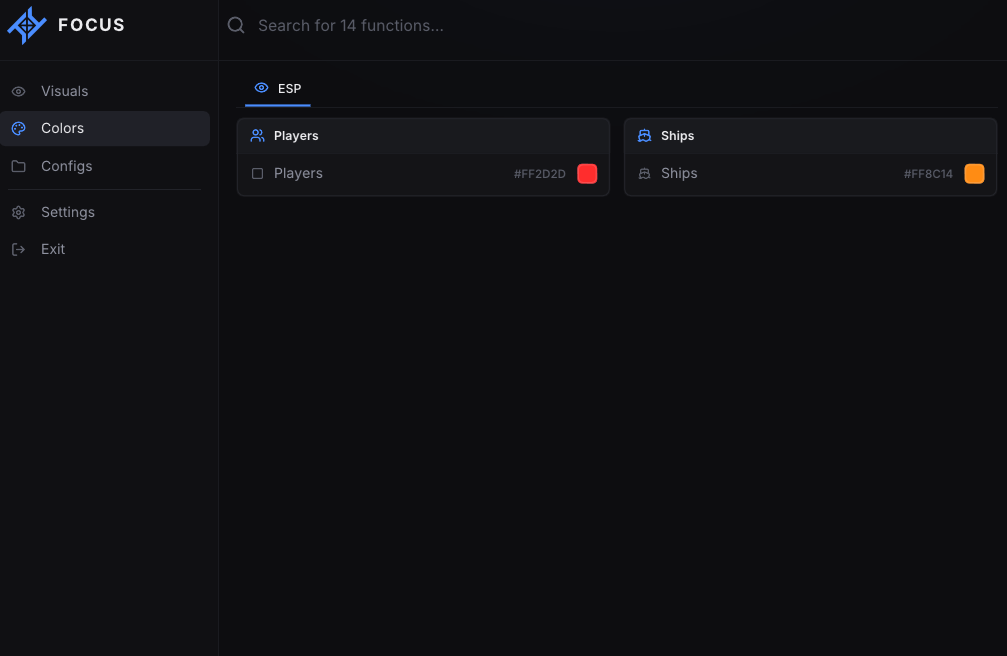Select the Visuals eye icon in sidebar
Image resolution: width=1007 pixels, height=656 pixels.
[x=19, y=91]
